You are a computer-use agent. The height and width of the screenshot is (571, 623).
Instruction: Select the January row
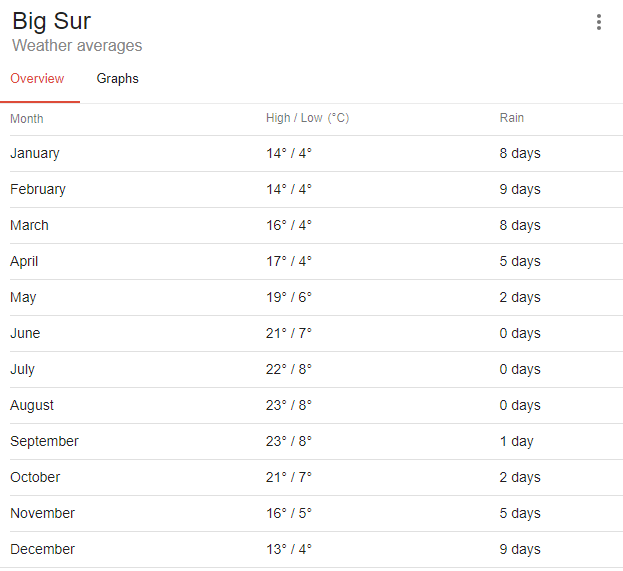(35, 153)
